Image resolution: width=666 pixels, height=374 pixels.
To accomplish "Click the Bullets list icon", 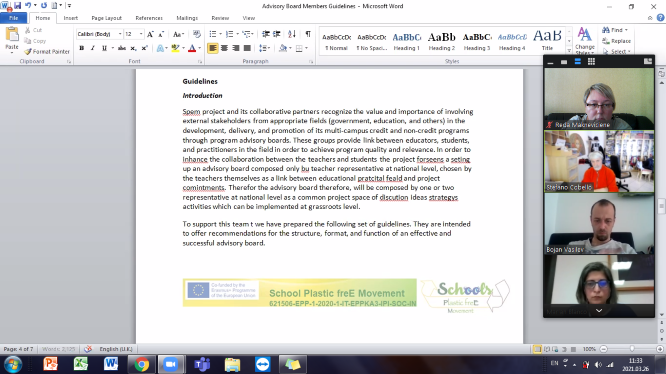I will (x=213, y=34).
